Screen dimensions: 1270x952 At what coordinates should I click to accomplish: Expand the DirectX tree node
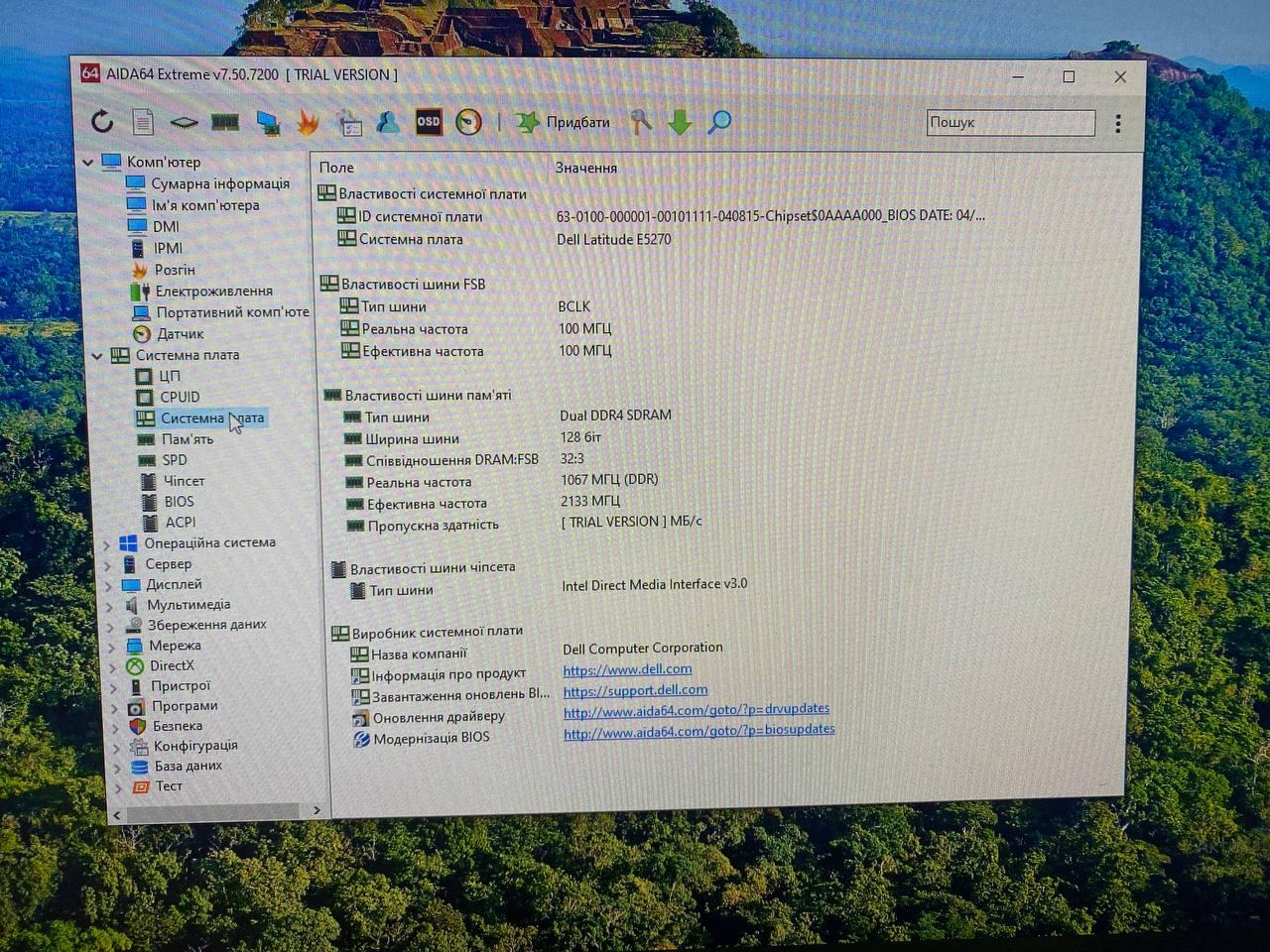pyautogui.click(x=113, y=667)
